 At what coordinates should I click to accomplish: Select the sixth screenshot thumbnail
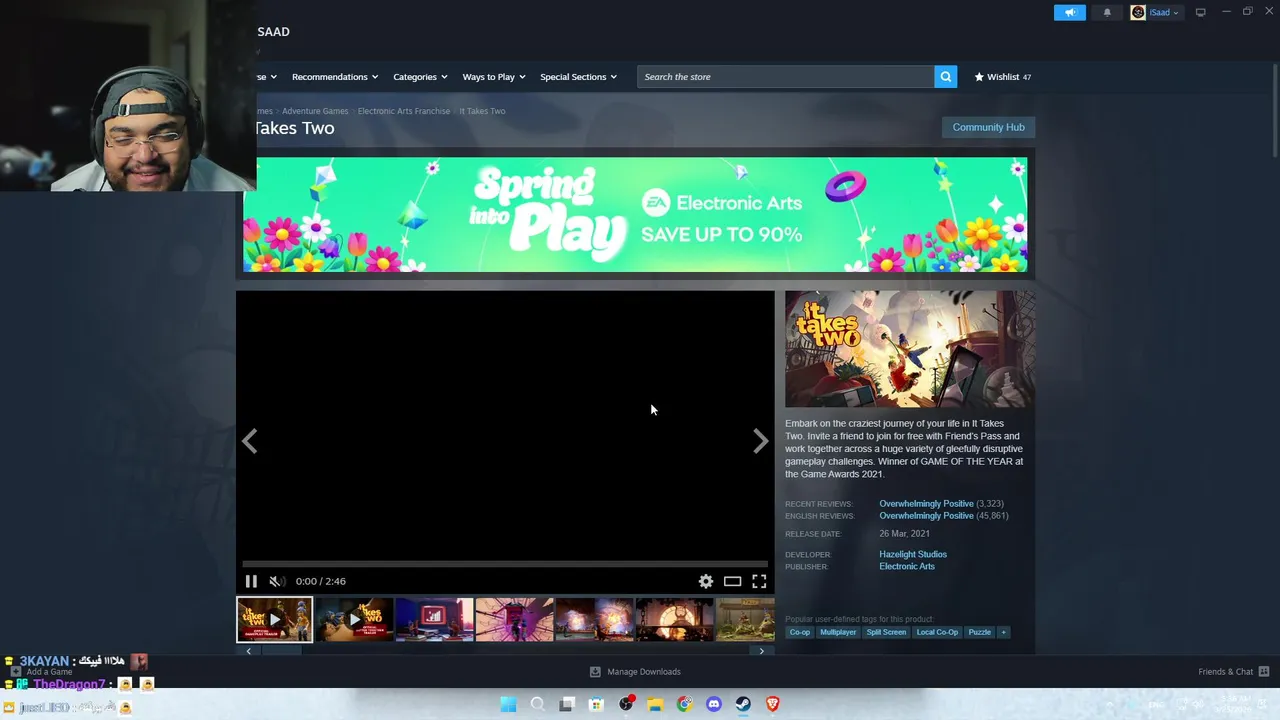click(674, 620)
